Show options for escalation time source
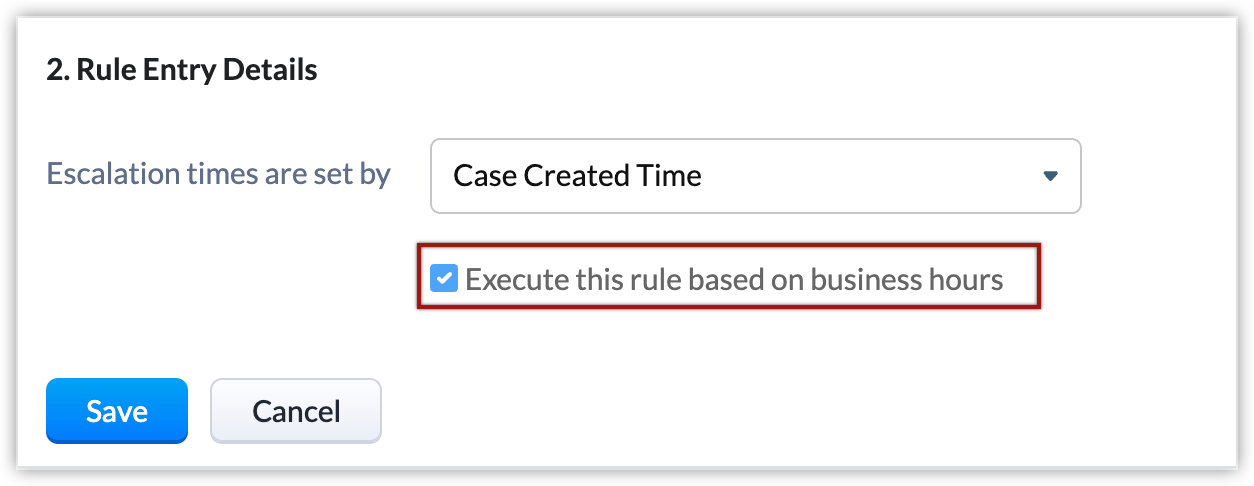Viewport: 1254px width, 486px height. click(1050, 176)
